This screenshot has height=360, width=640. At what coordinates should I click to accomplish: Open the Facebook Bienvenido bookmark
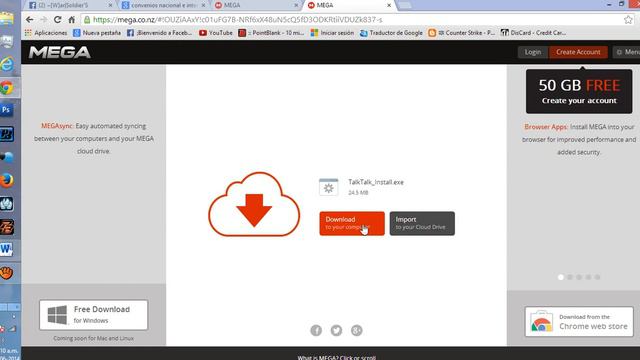(159, 33)
